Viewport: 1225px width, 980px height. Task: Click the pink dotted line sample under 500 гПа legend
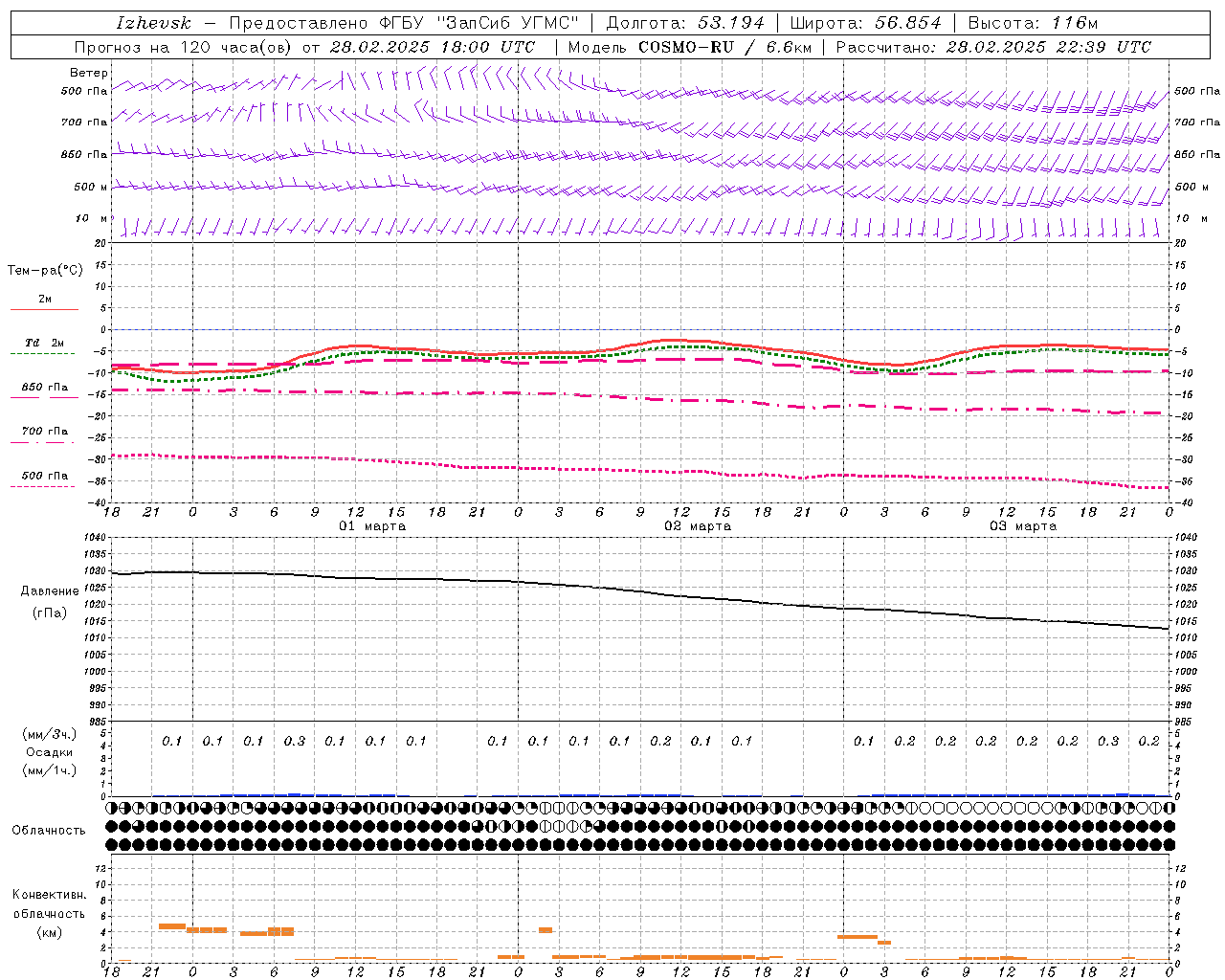43,487
